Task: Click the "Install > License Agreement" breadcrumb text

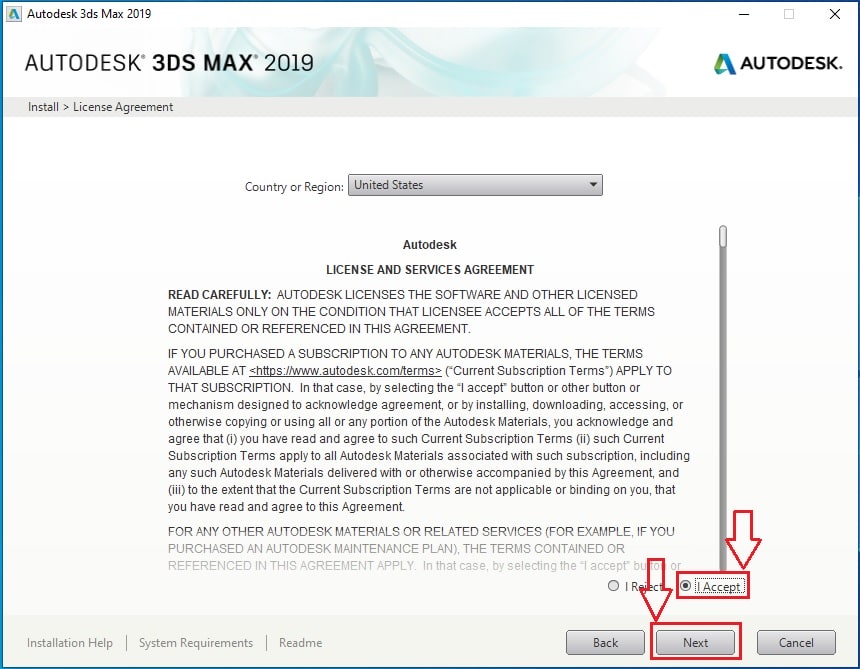Action: pyautogui.click(x=100, y=107)
